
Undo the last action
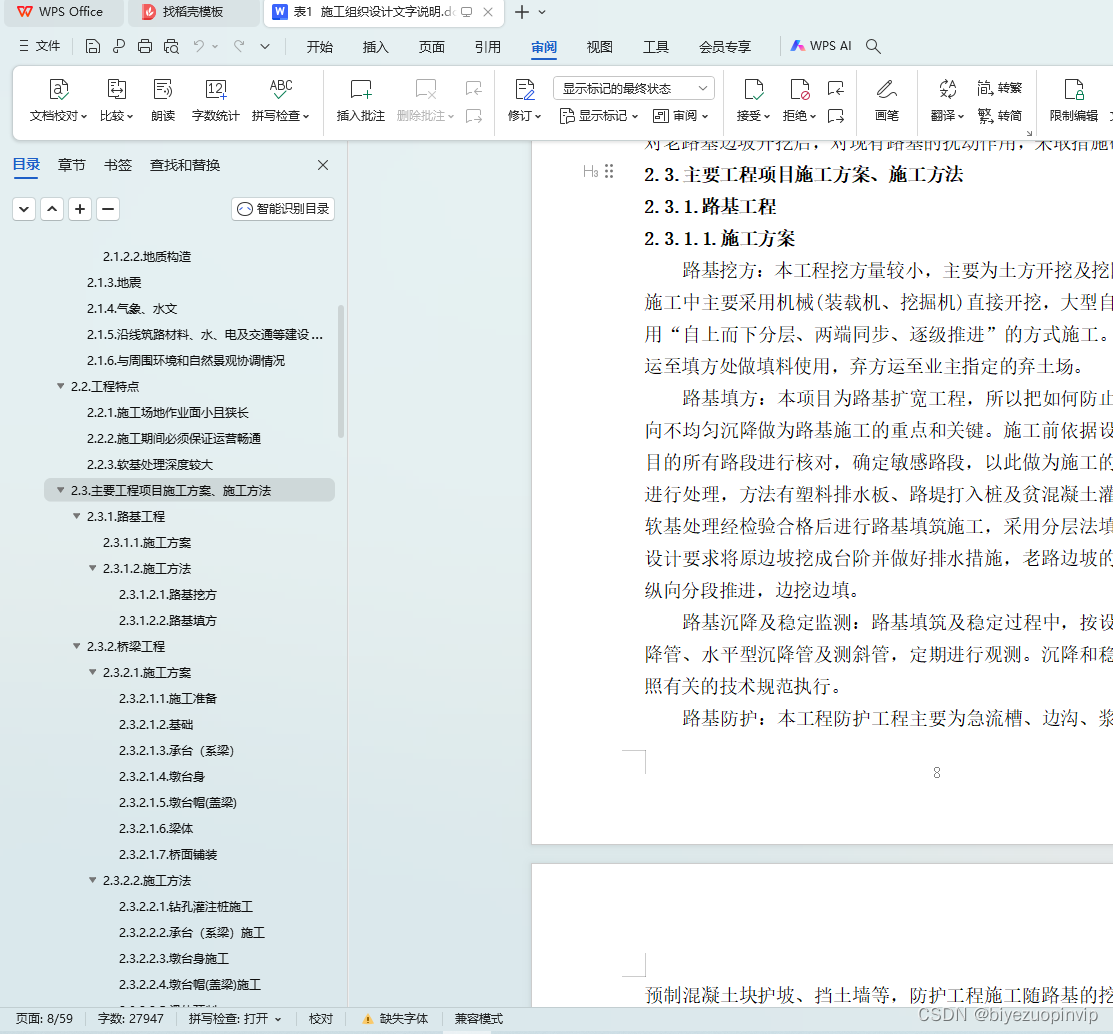click(x=199, y=46)
